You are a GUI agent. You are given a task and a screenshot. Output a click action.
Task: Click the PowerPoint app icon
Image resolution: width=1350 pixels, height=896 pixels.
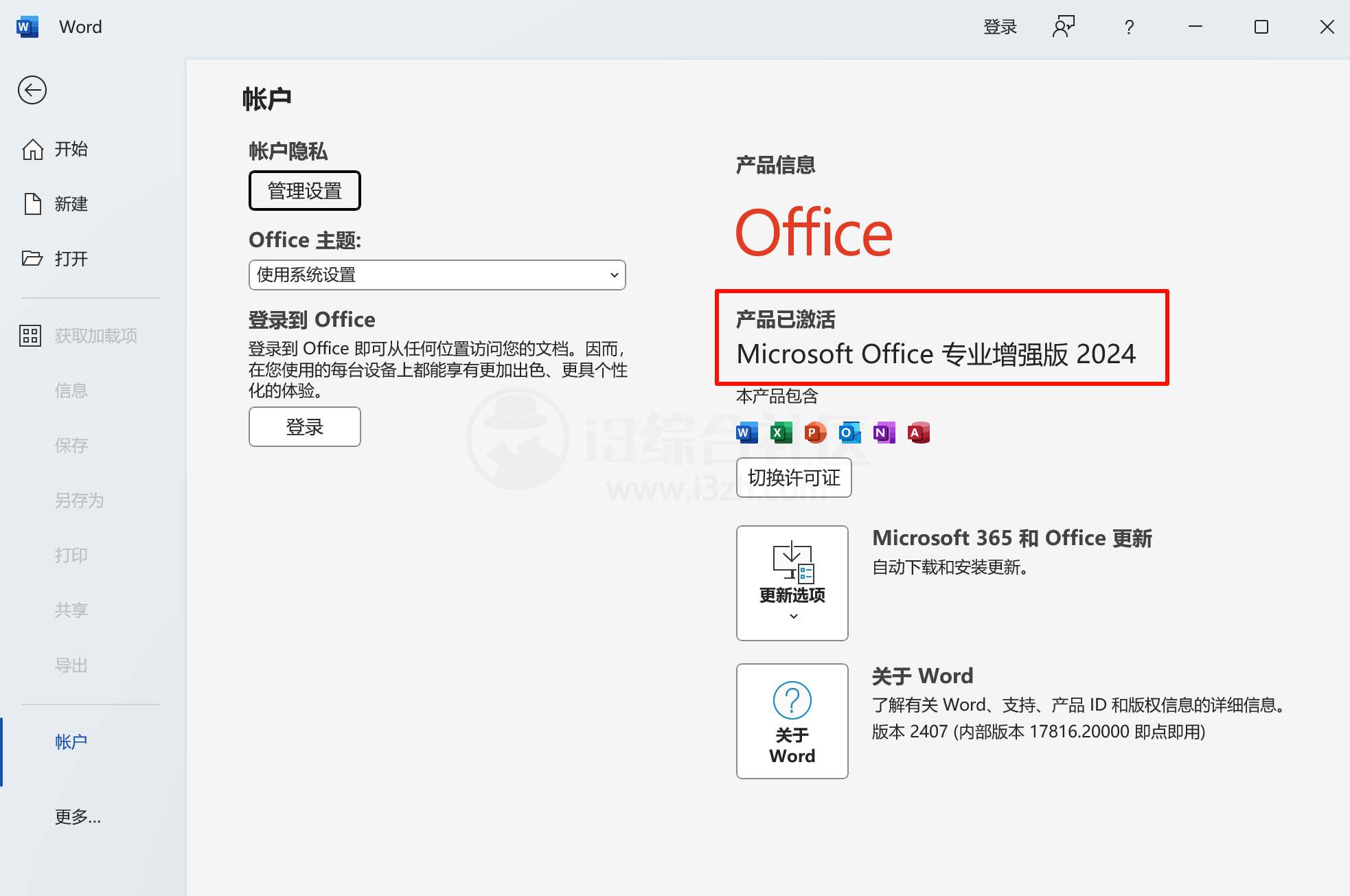click(816, 433)
